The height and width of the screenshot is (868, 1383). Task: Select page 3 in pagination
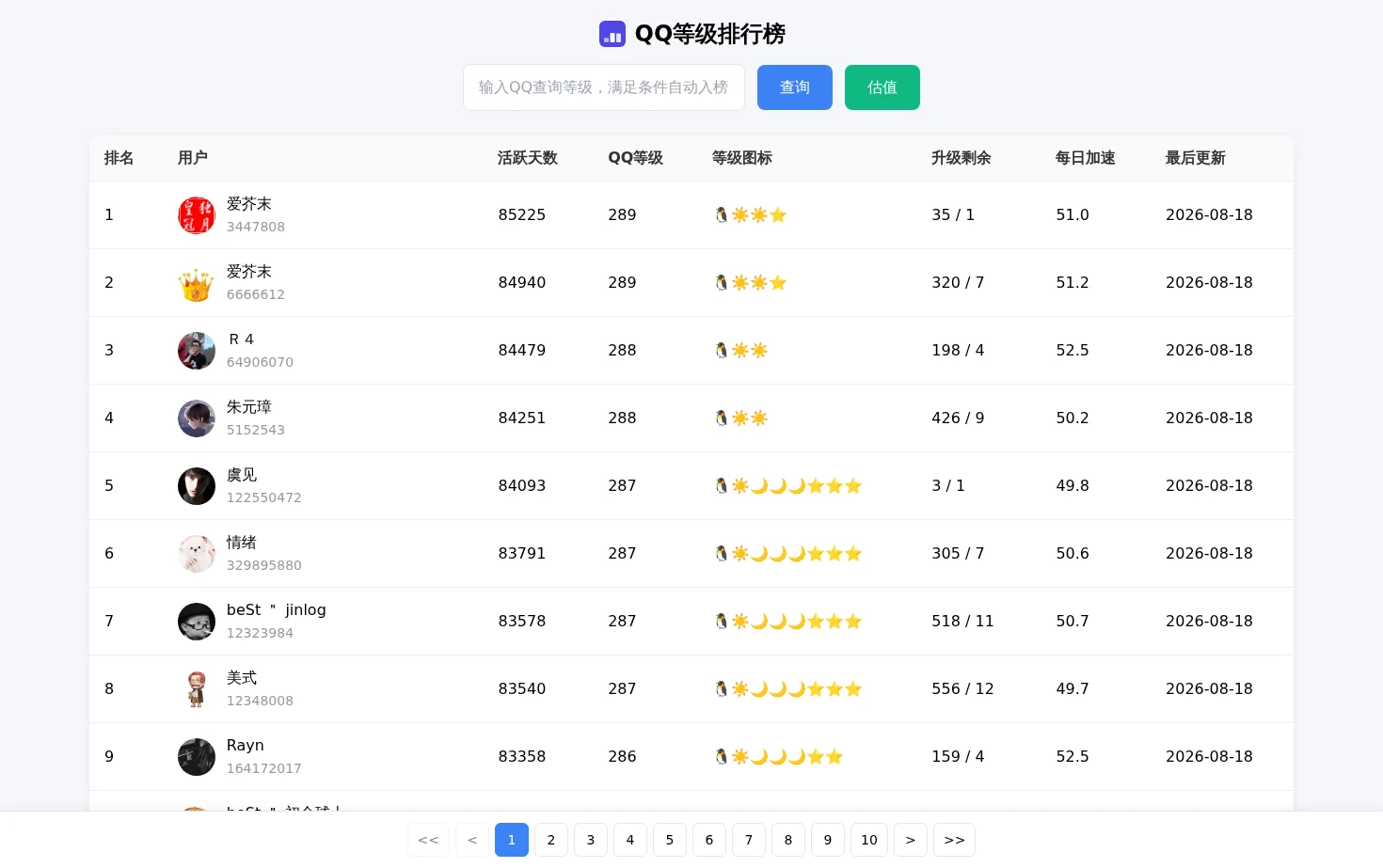591,840
